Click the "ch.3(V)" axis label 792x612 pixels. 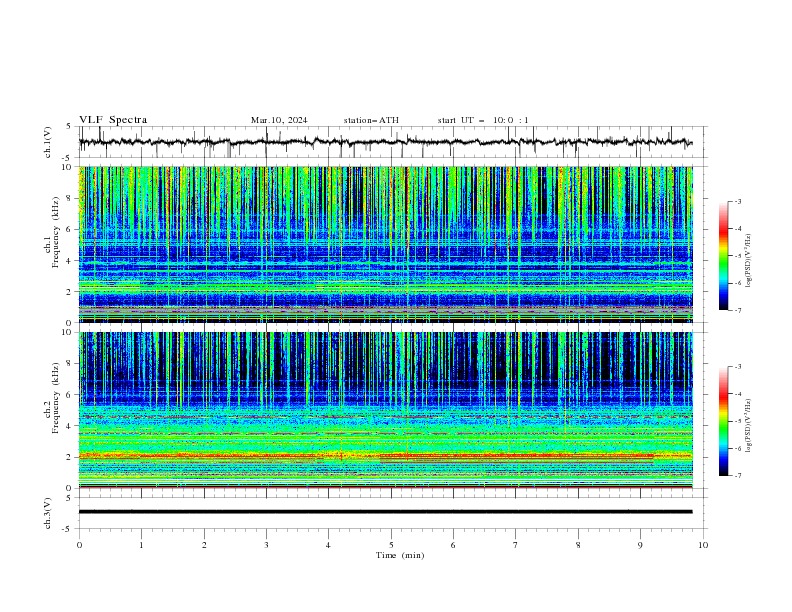(48, 513)
